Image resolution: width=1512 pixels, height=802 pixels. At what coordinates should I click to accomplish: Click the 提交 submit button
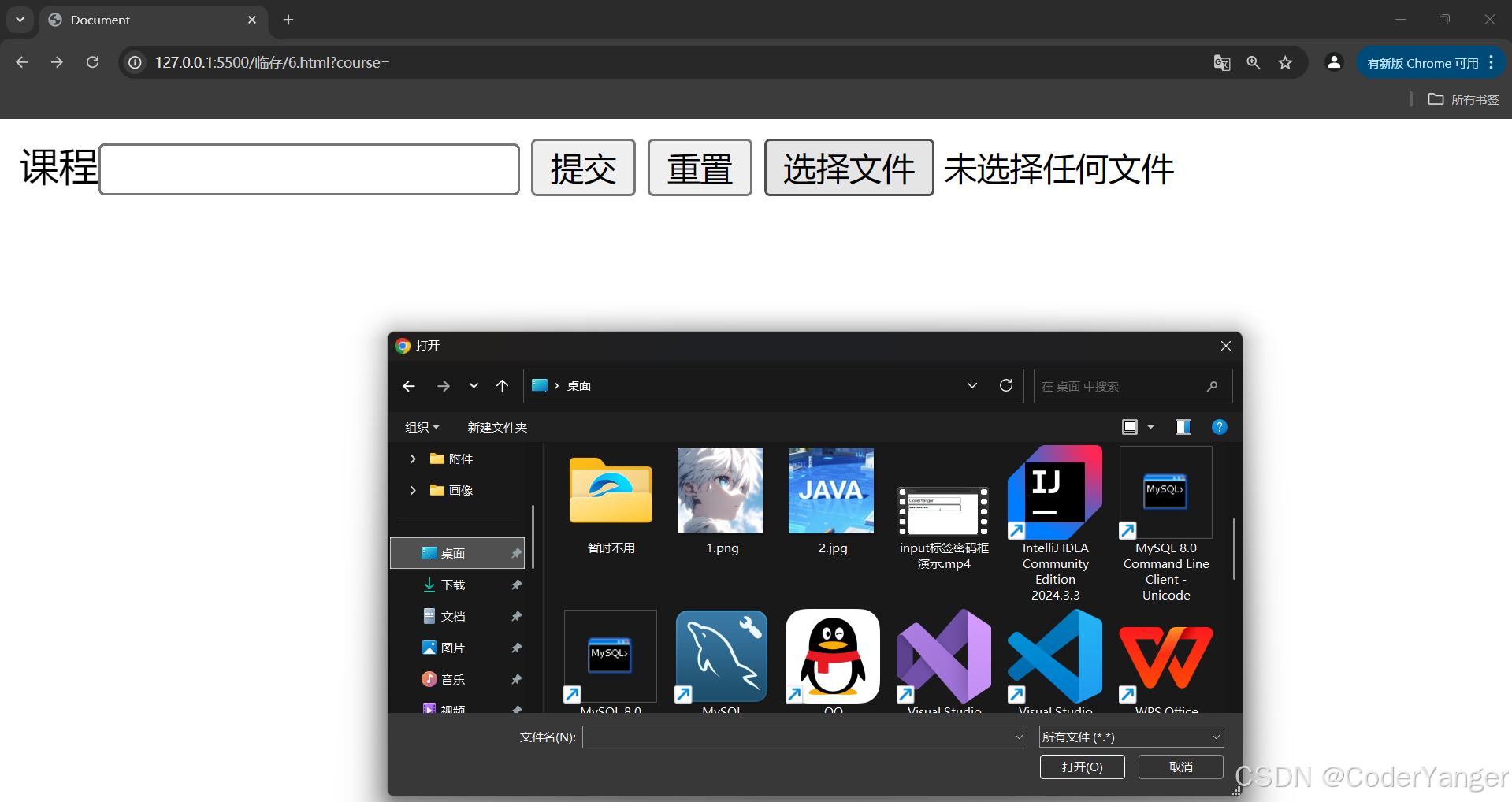tap(583, 168)
